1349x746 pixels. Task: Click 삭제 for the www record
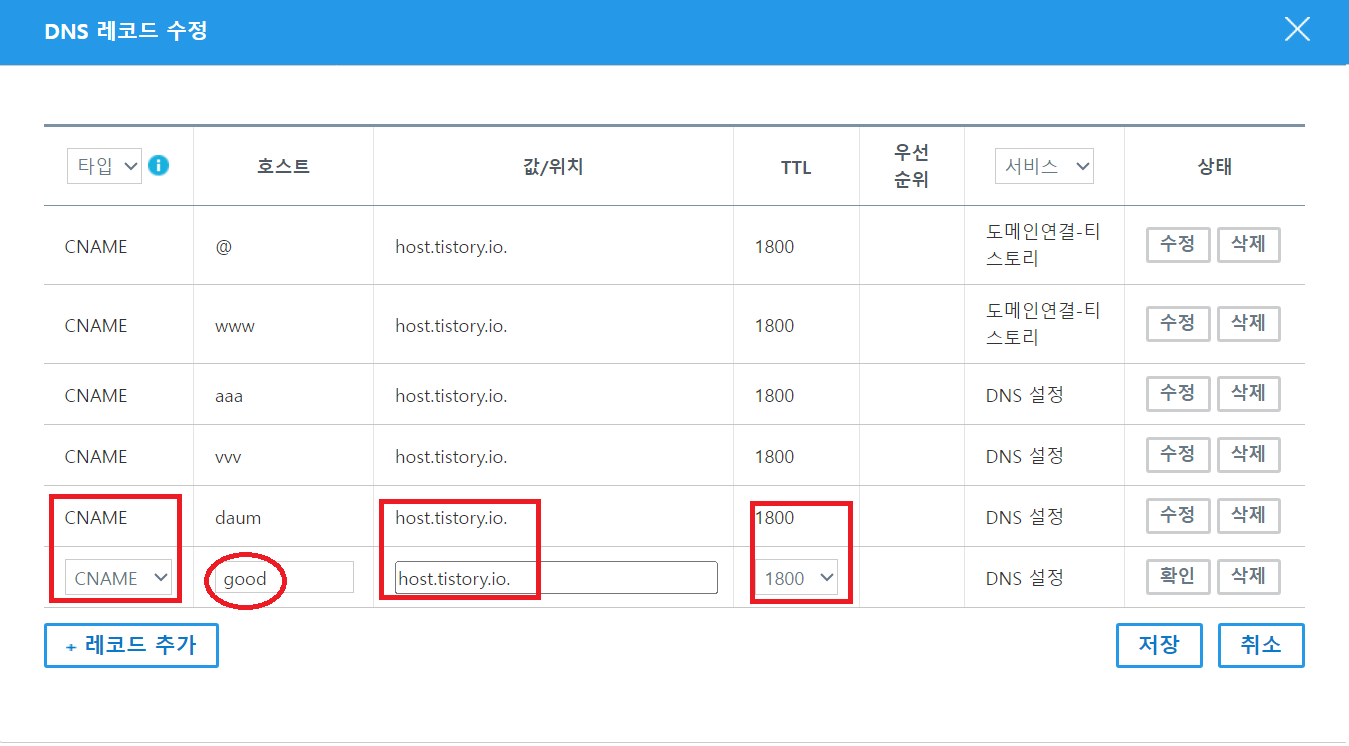coord(1248,324)
